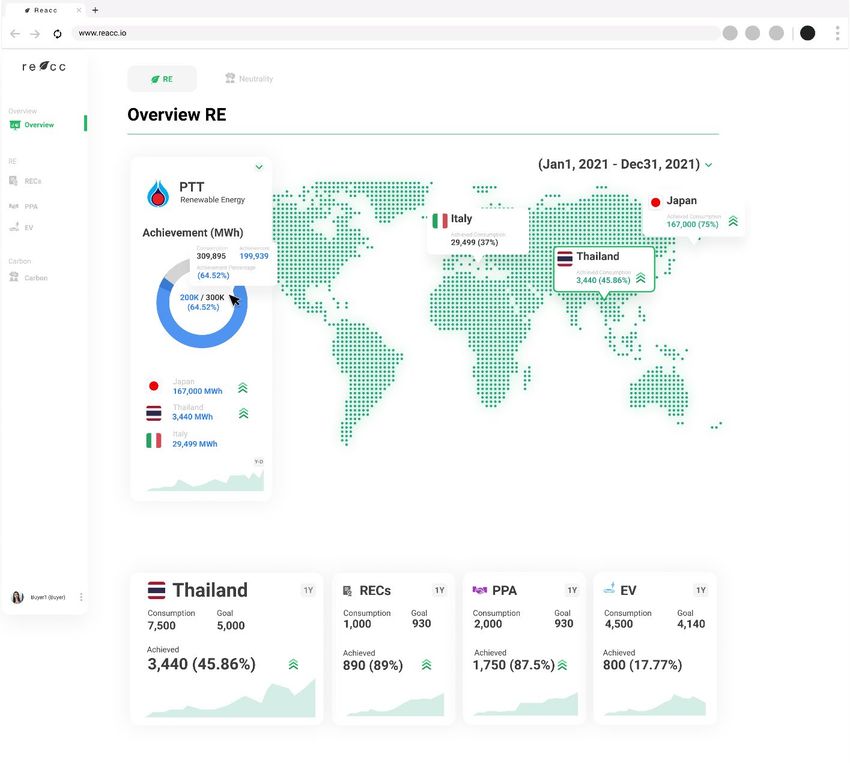850x763 pixels.
Task: Switch to the Neutrality tab
Action: [249, 79]
